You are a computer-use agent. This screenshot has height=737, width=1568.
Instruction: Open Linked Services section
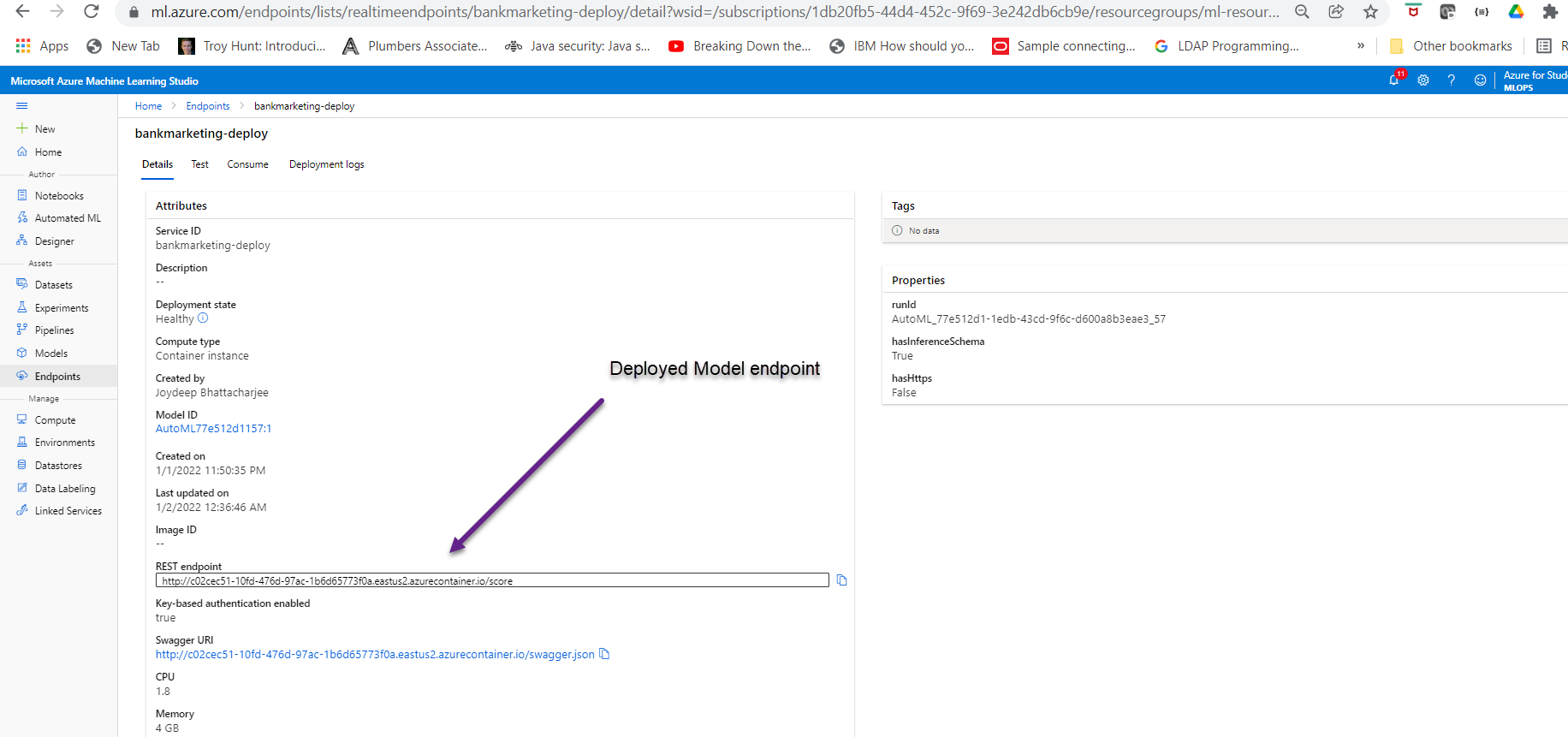click(x=68, y=510)
